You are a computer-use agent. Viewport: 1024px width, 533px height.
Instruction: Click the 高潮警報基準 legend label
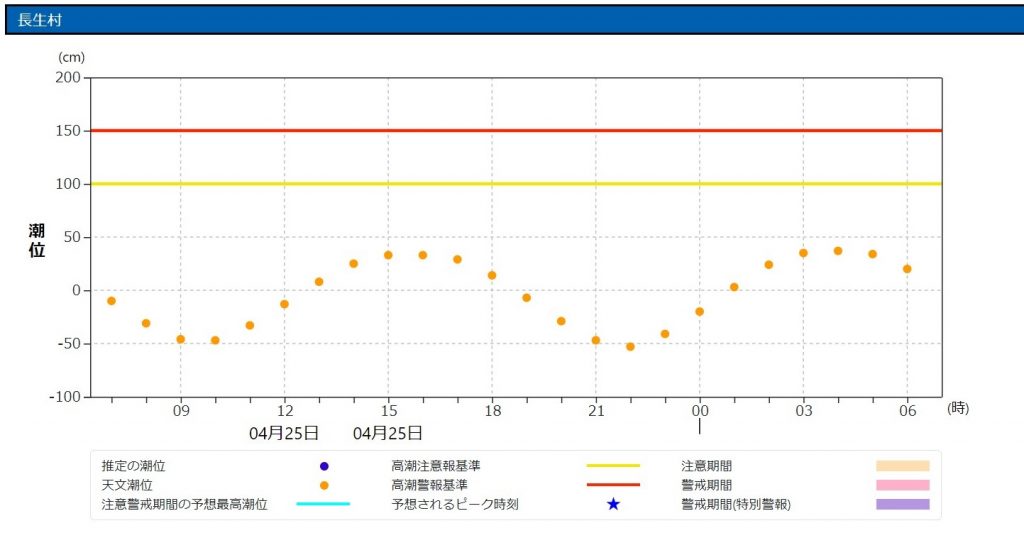pos(429,485)
